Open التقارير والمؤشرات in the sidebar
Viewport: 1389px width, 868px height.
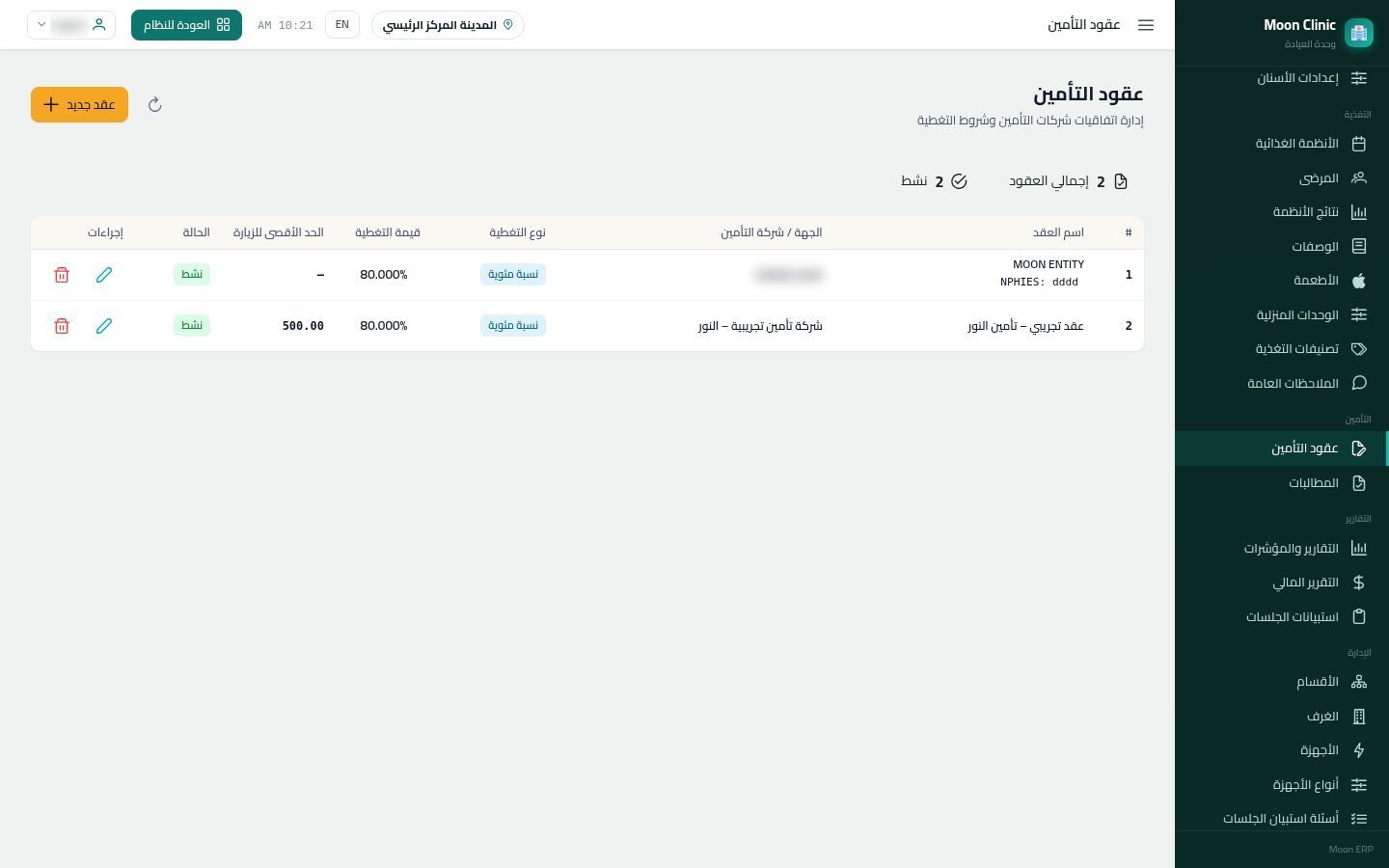coord(1281,549)
